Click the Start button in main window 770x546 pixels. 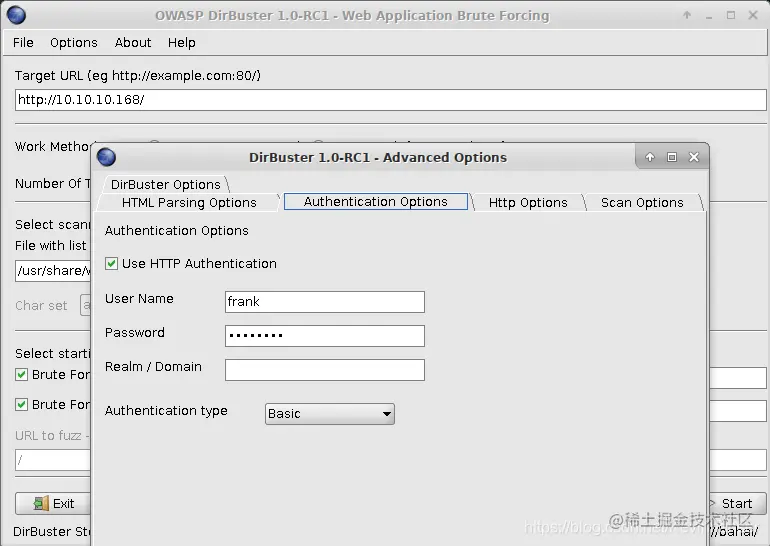737,503
